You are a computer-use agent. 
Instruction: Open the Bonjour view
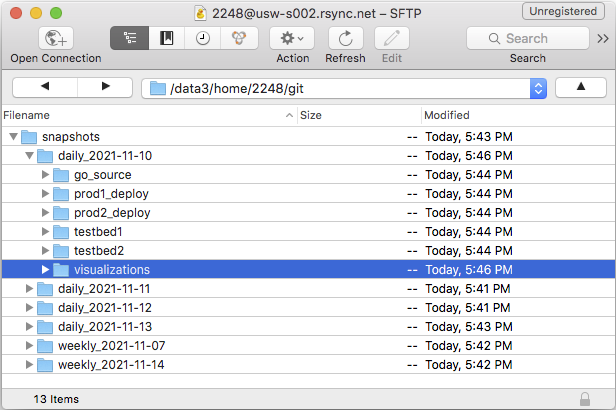(238, 38)
